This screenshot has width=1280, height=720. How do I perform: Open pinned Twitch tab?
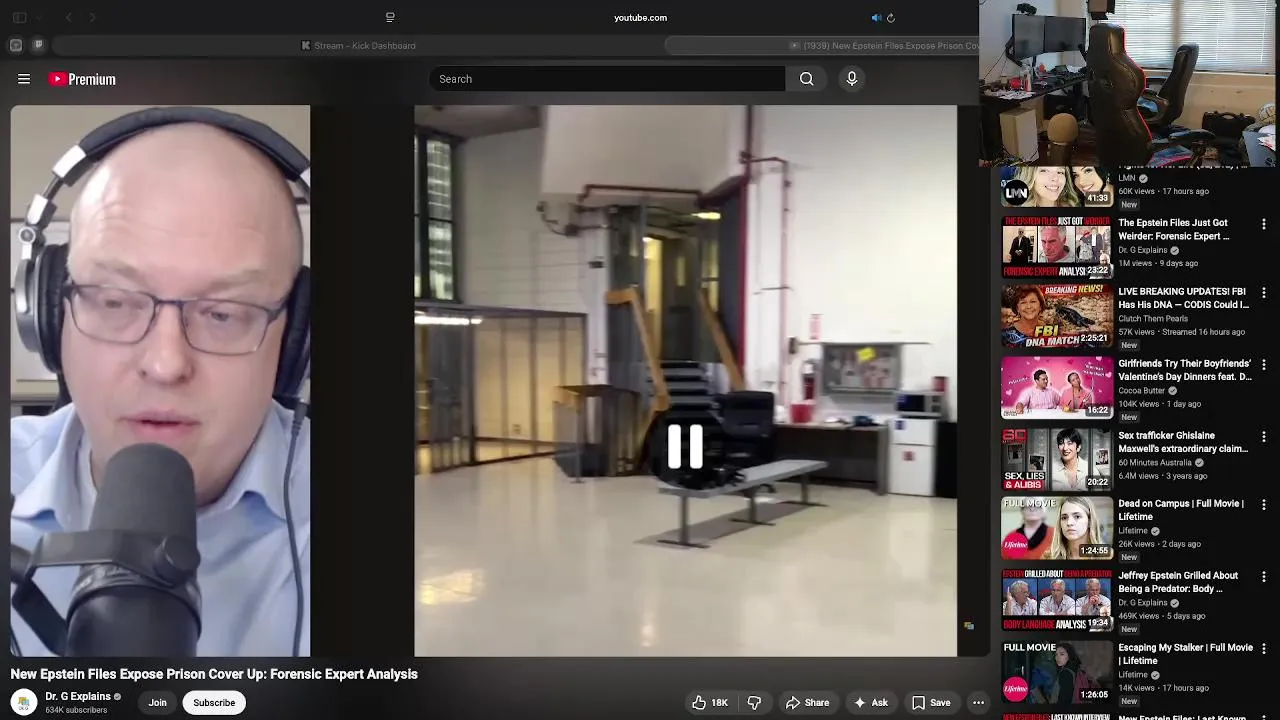click(x=38, y=45)
